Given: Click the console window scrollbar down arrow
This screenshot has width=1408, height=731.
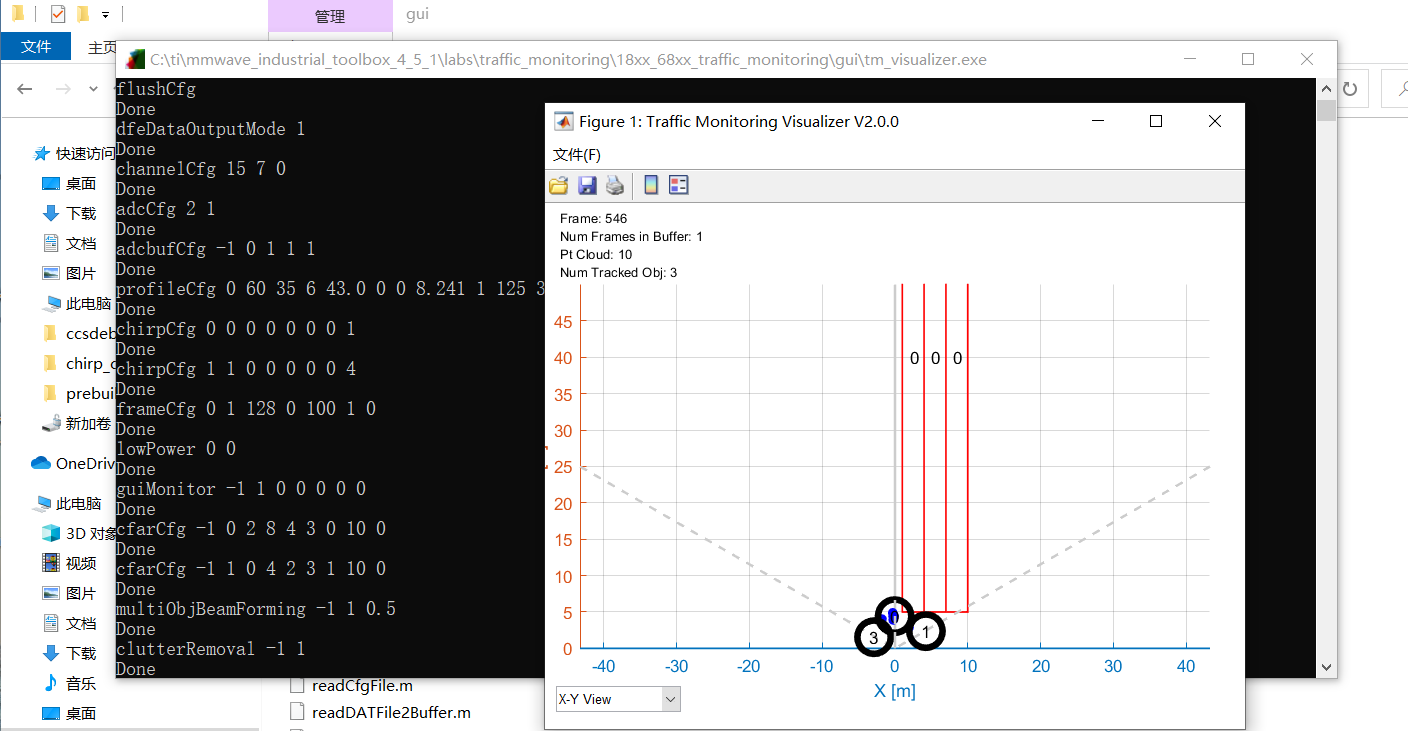Looking at the screenshot, I should [x=1327, y=666].
